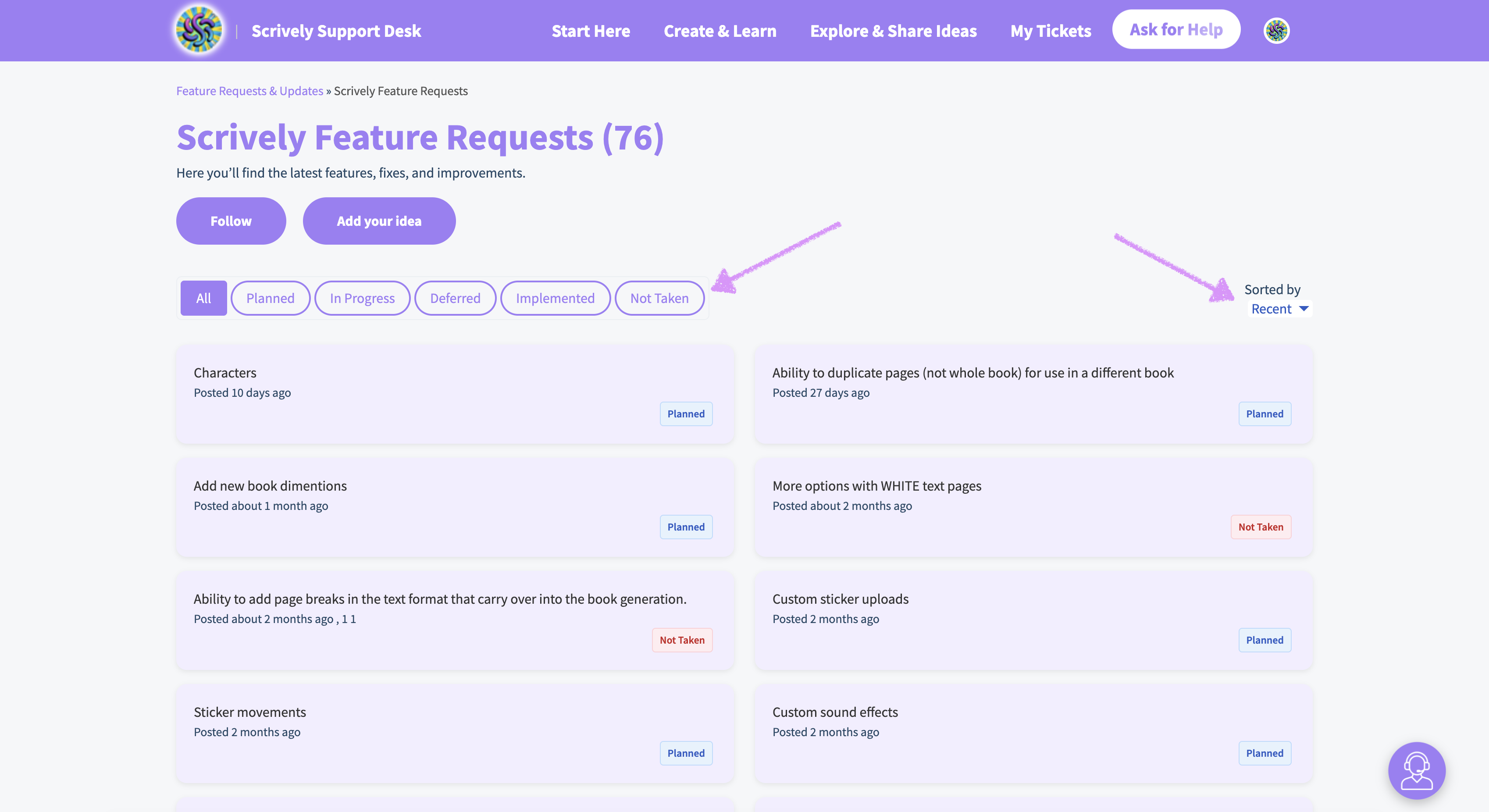Show Implemented feature requests
This screenshot has height=812, width=1489.
click(555, 298)
